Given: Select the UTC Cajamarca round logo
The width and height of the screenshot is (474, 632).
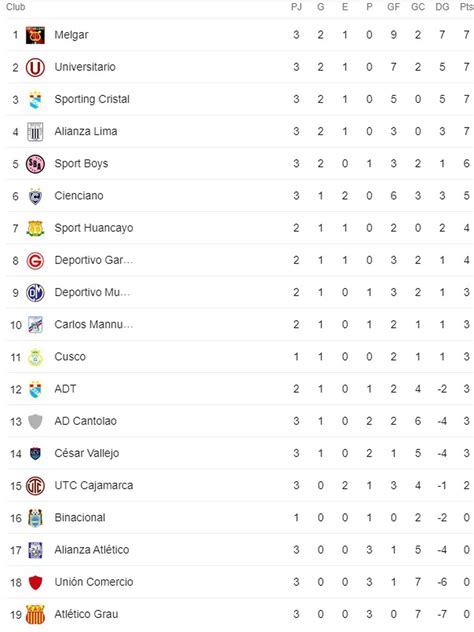Looking at the screenshot, I should coord(35,486).
